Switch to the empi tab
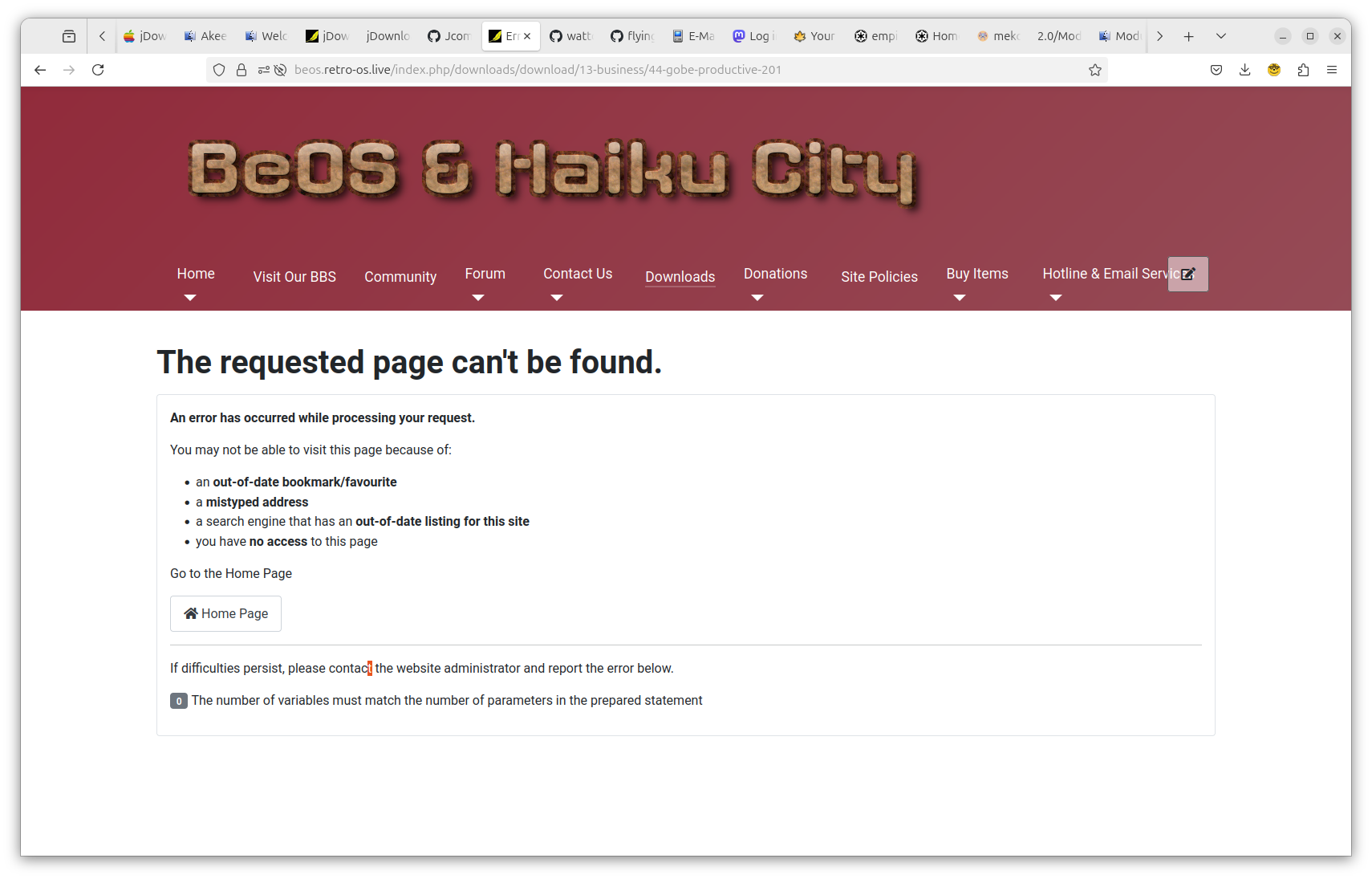Image resolution: width=1372 pixels, height=879 pixels. point(876,36)
